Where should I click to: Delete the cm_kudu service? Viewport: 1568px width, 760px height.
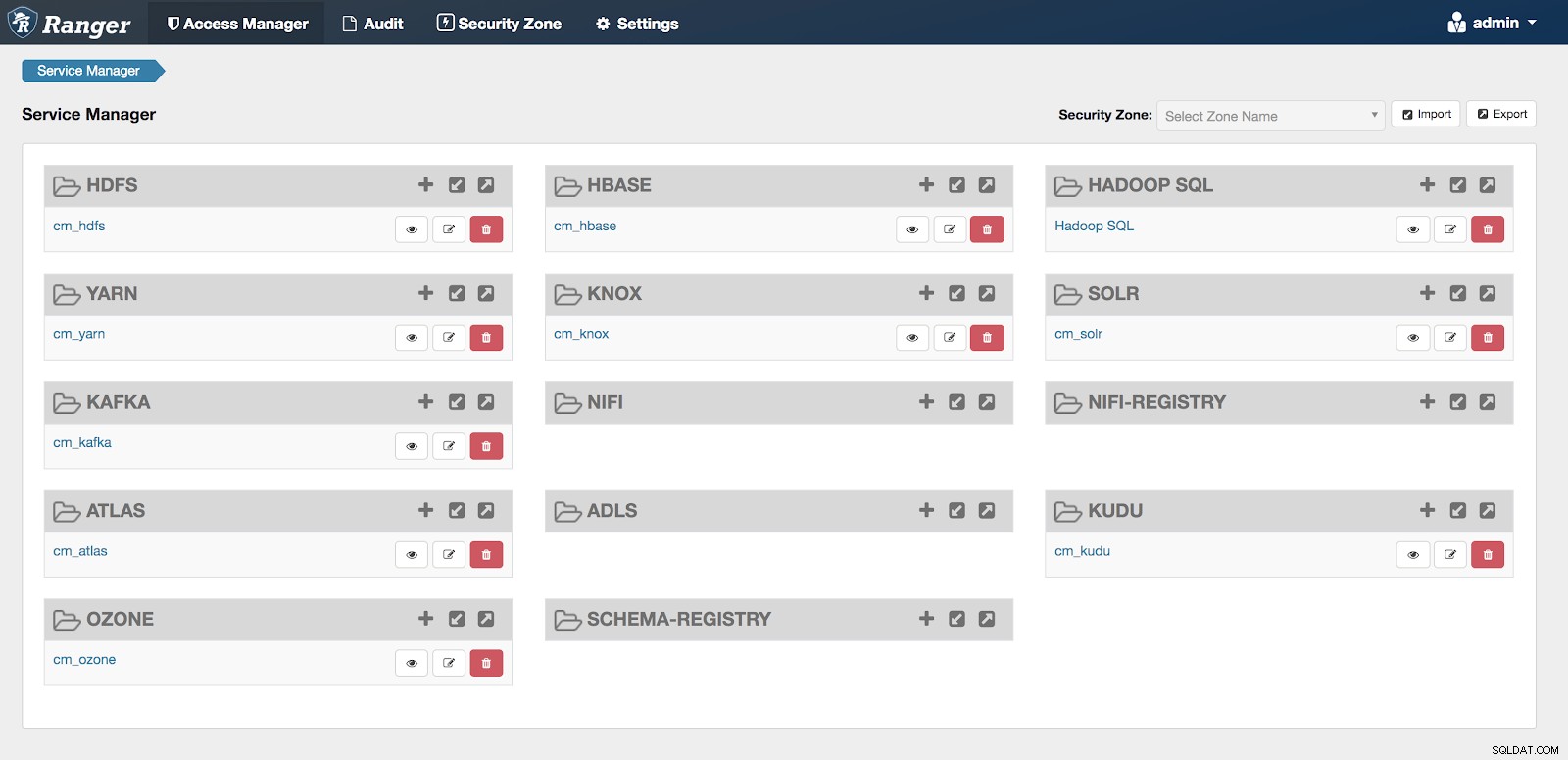[x=1488, y=555]
